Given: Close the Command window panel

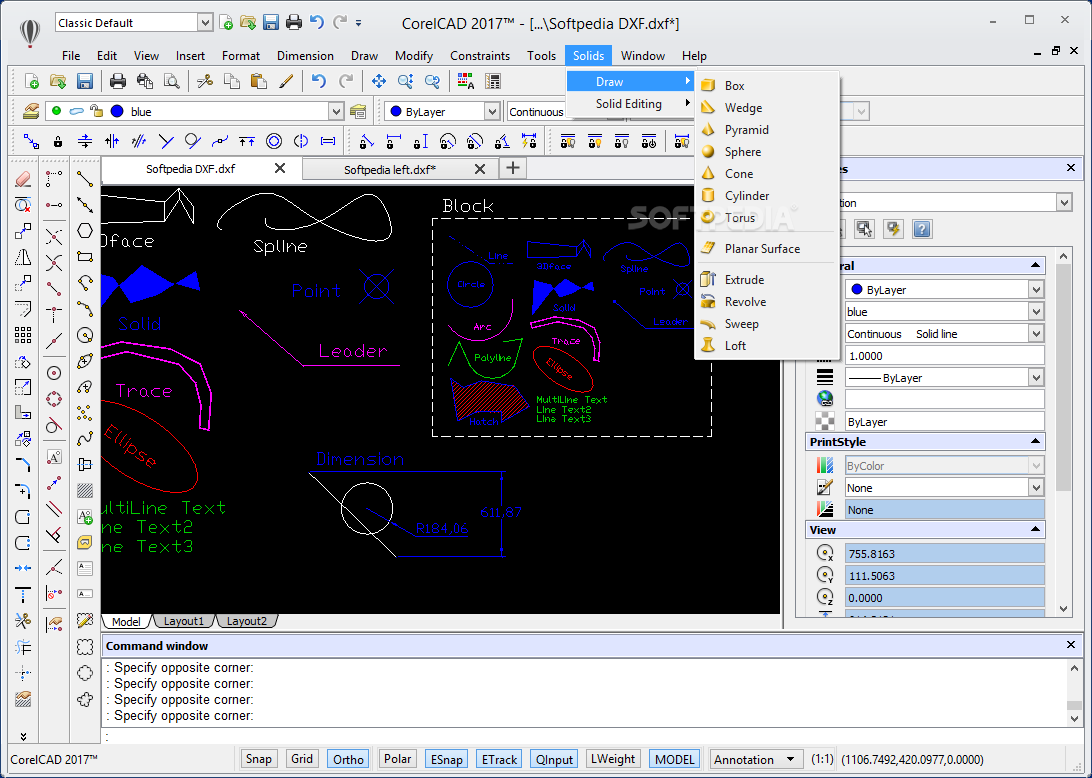Looking at the screenshot, I should coord(1071,645).
